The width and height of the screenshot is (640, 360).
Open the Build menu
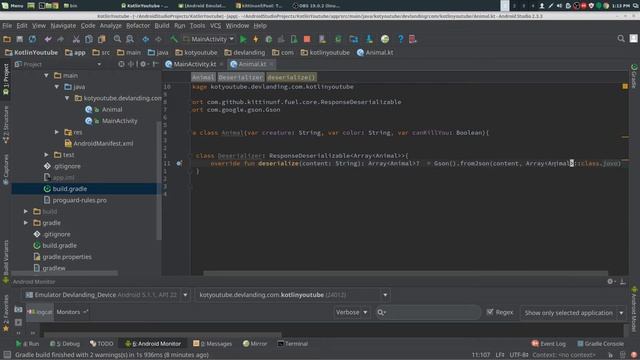point(162,25)
